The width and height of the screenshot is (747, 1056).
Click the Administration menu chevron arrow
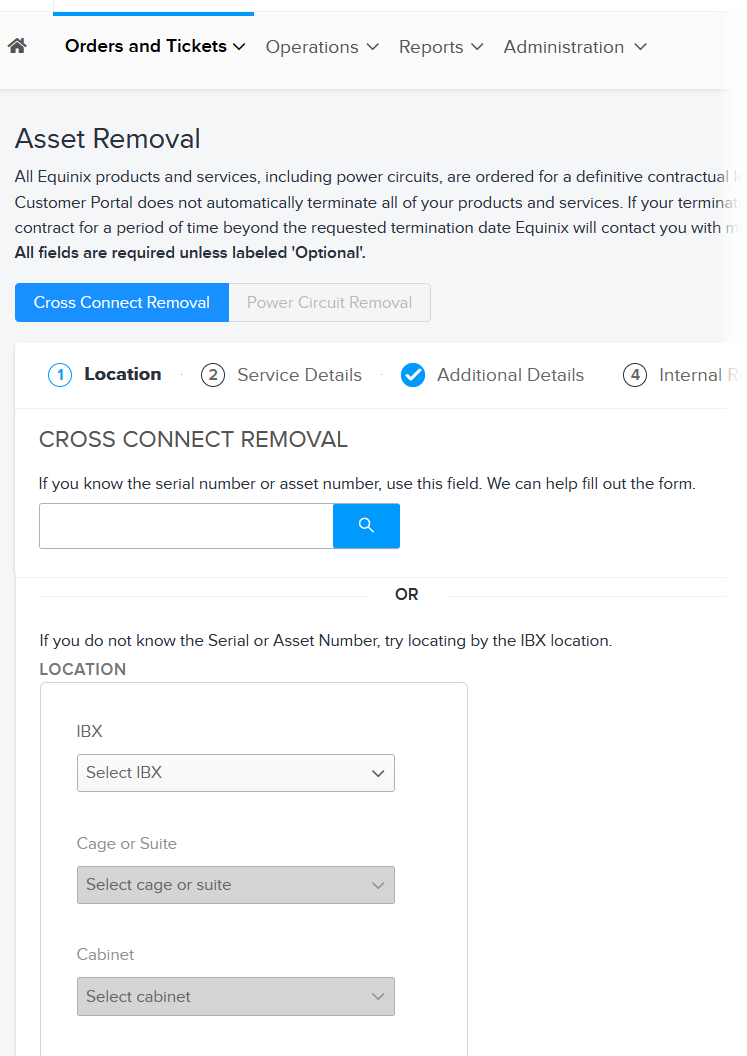click(641, 46)
